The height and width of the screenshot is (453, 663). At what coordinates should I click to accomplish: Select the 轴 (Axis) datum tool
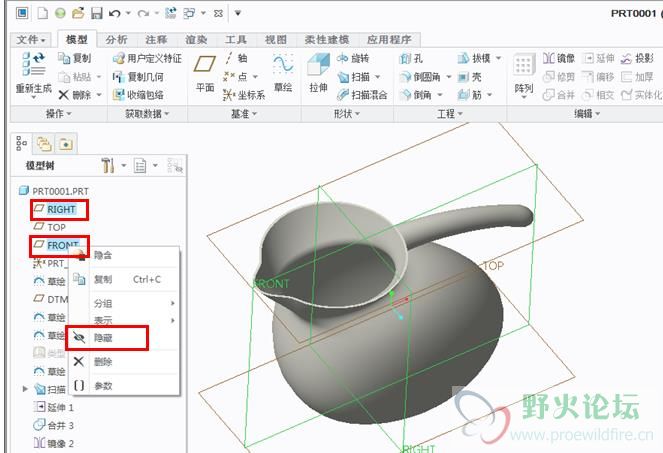(236, 58)
